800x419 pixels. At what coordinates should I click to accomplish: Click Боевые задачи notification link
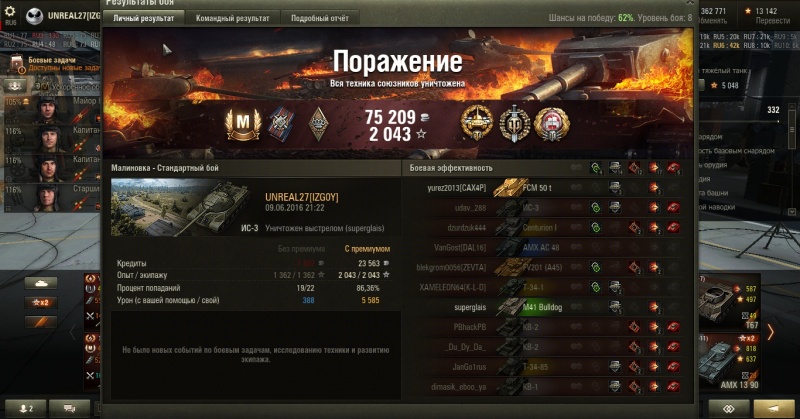pyautogui.click(x=52, y=60)
